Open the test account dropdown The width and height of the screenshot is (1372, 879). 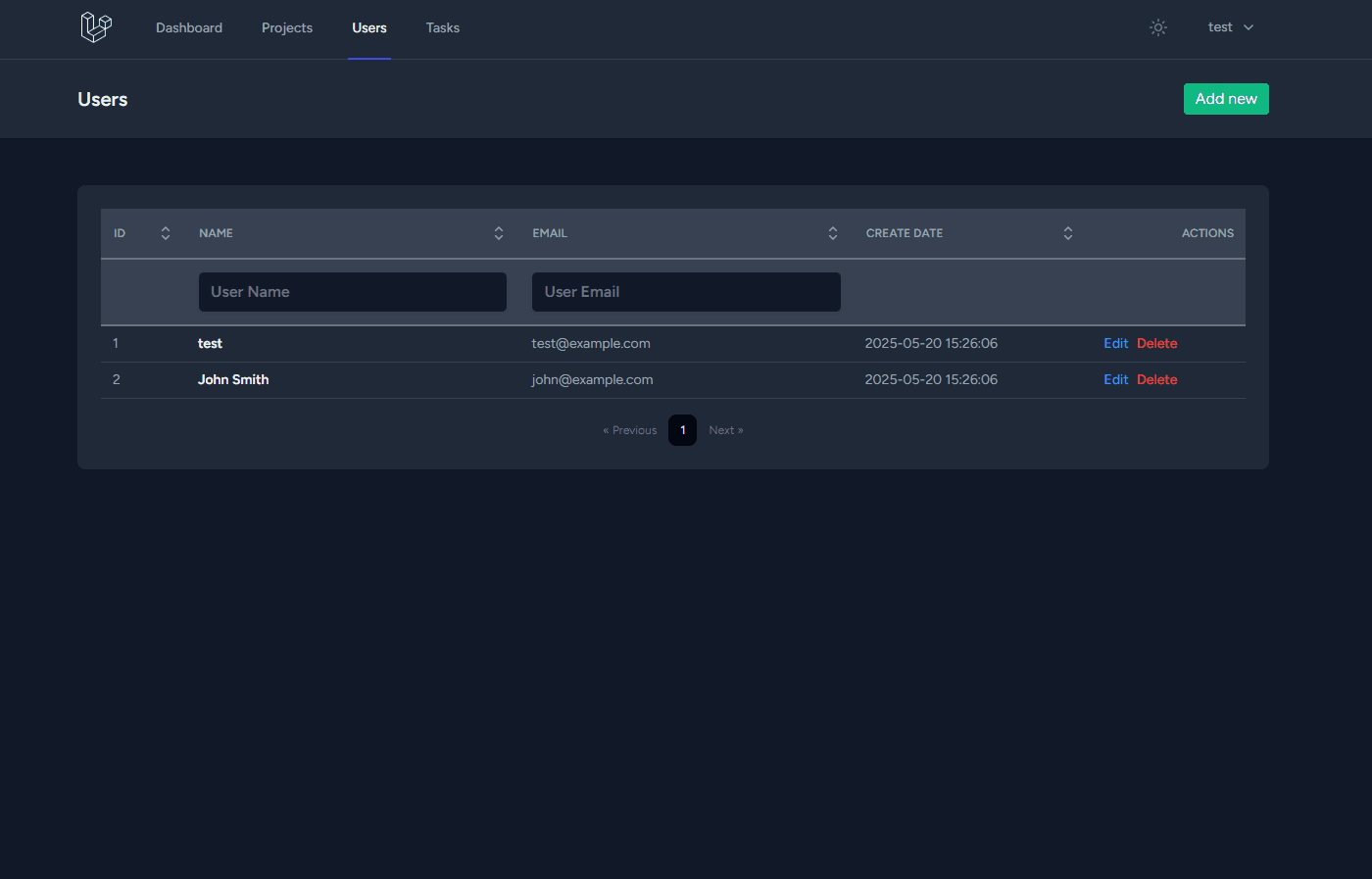(1220, 26)
